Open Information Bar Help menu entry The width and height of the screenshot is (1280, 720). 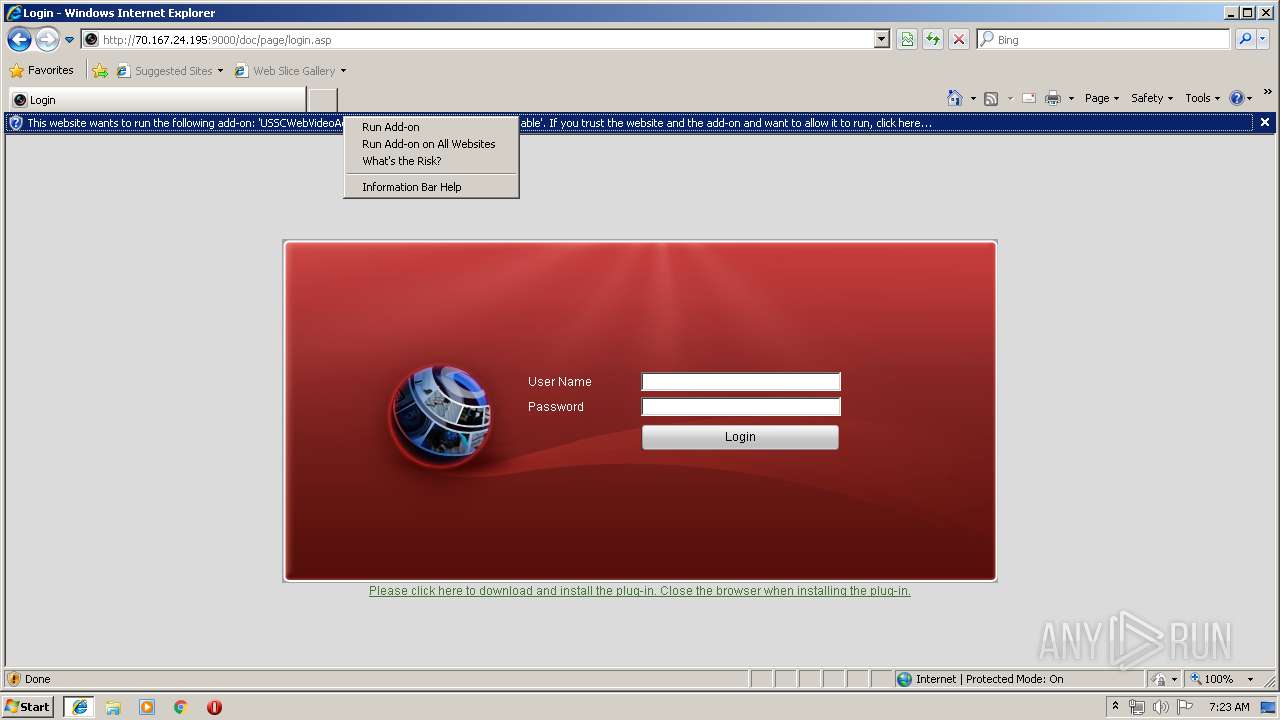click(431, 187)
